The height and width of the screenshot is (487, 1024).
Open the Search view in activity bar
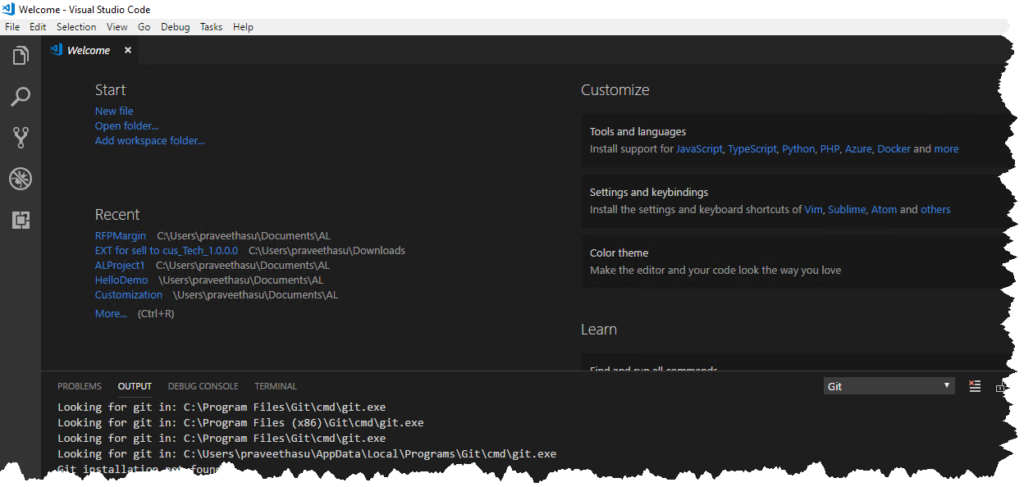(x=21, y=97)
